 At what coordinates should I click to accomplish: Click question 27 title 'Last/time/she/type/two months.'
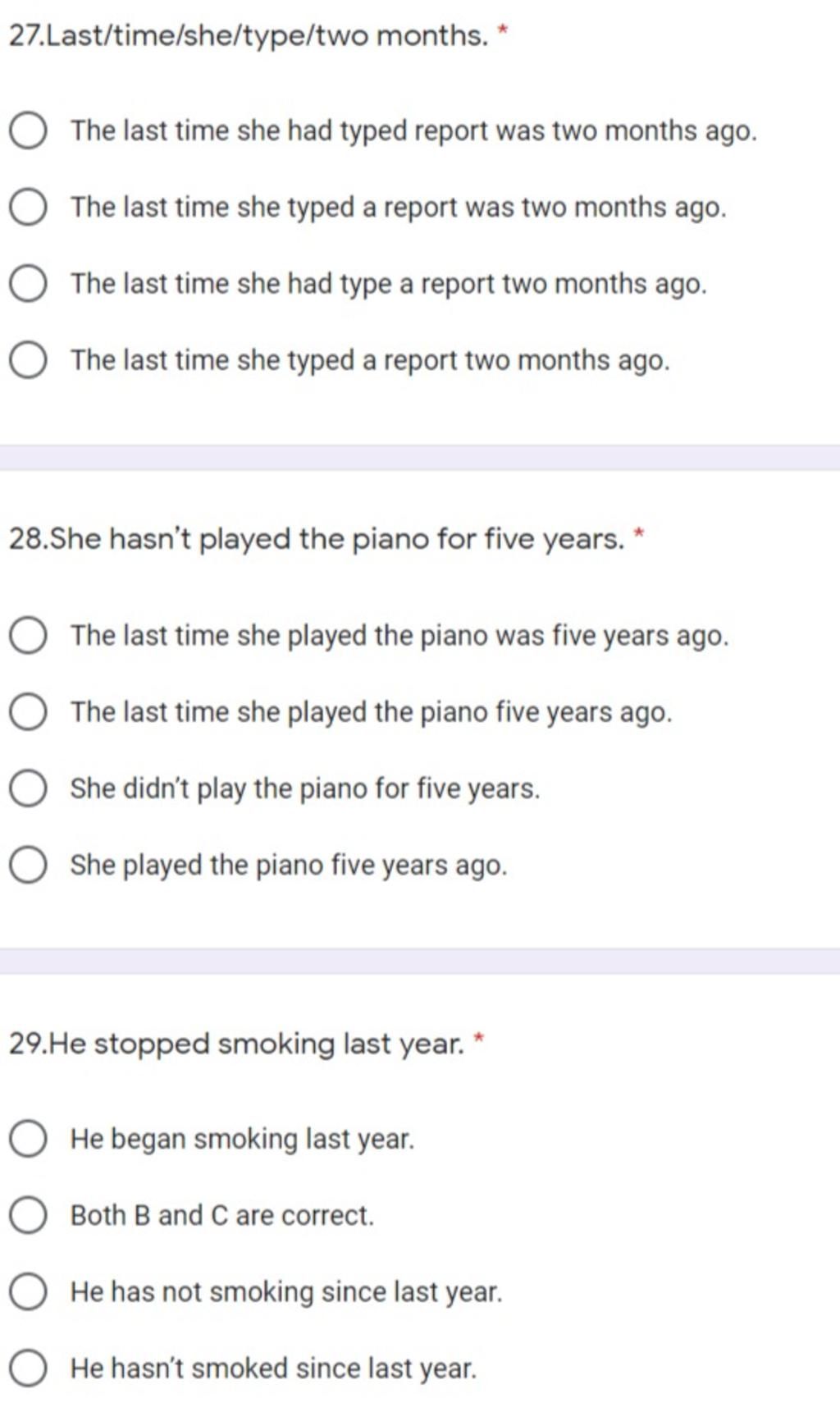point(249,36)
